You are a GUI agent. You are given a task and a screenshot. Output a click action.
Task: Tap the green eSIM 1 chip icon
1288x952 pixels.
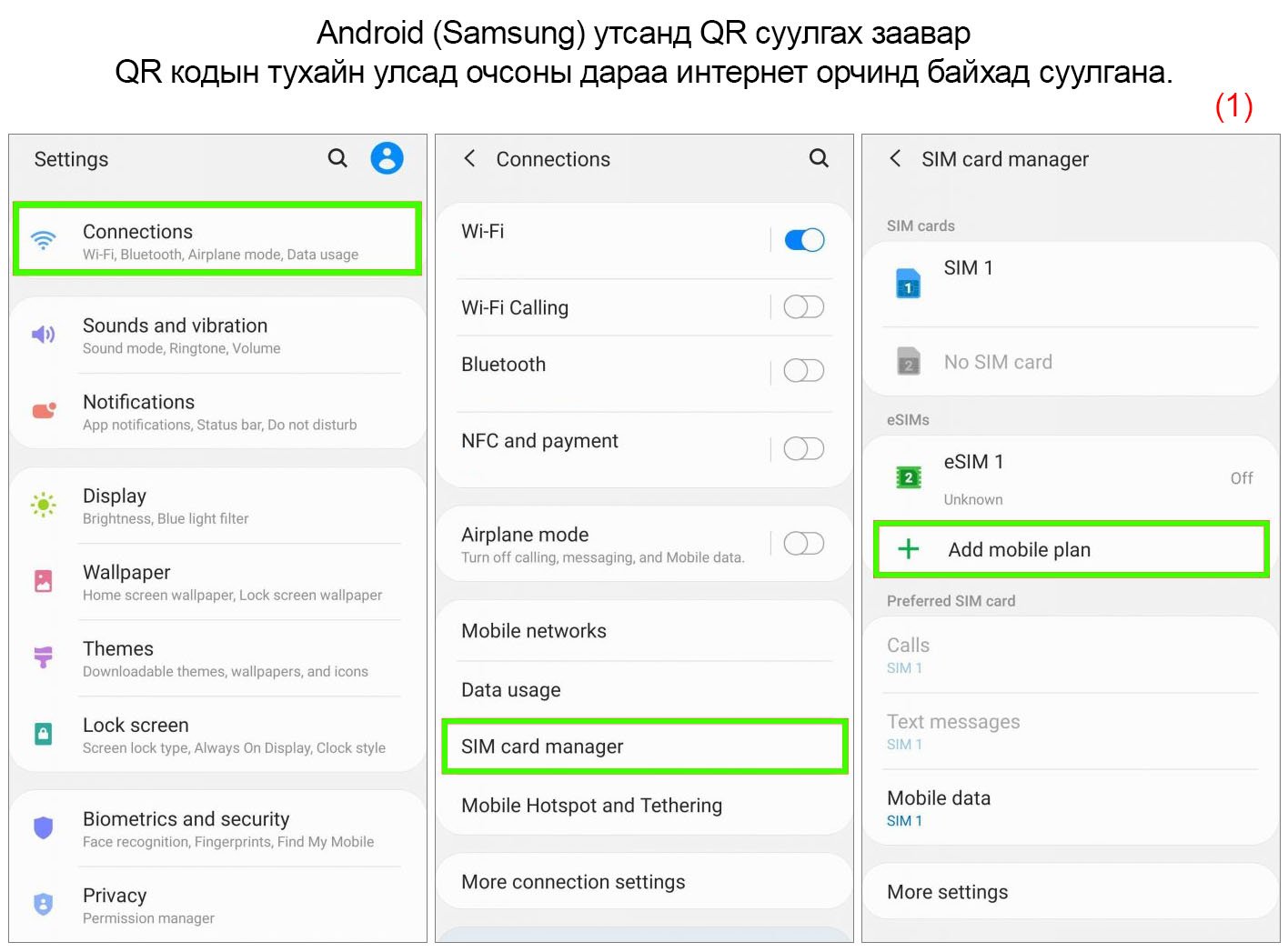[908, 477]
